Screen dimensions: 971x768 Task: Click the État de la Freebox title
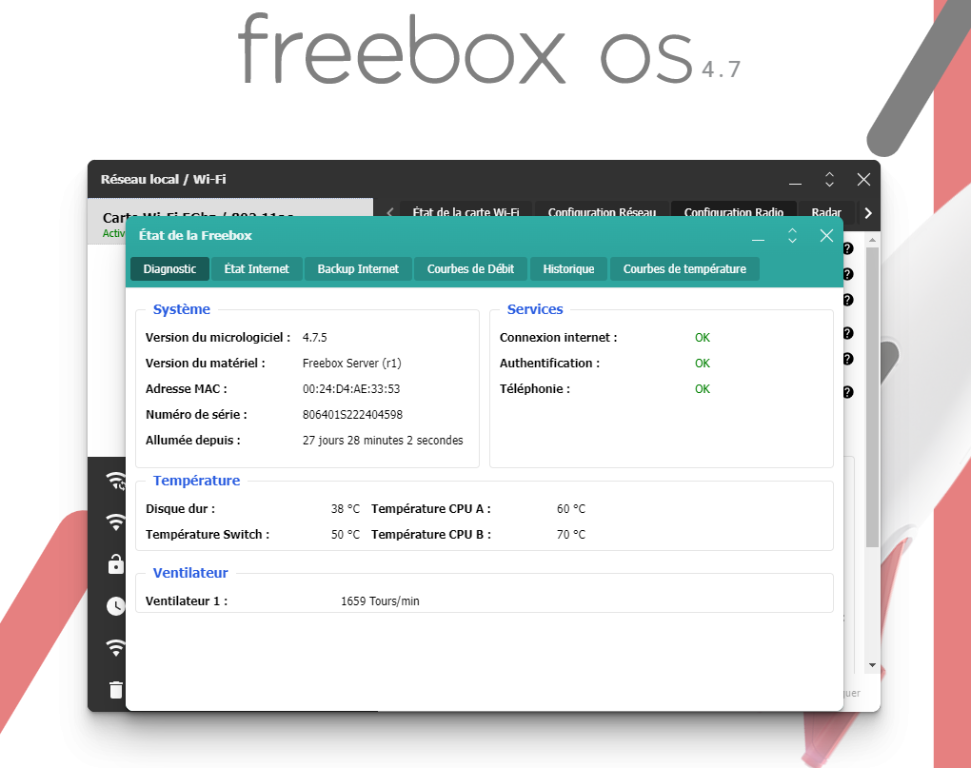(195, 235)
